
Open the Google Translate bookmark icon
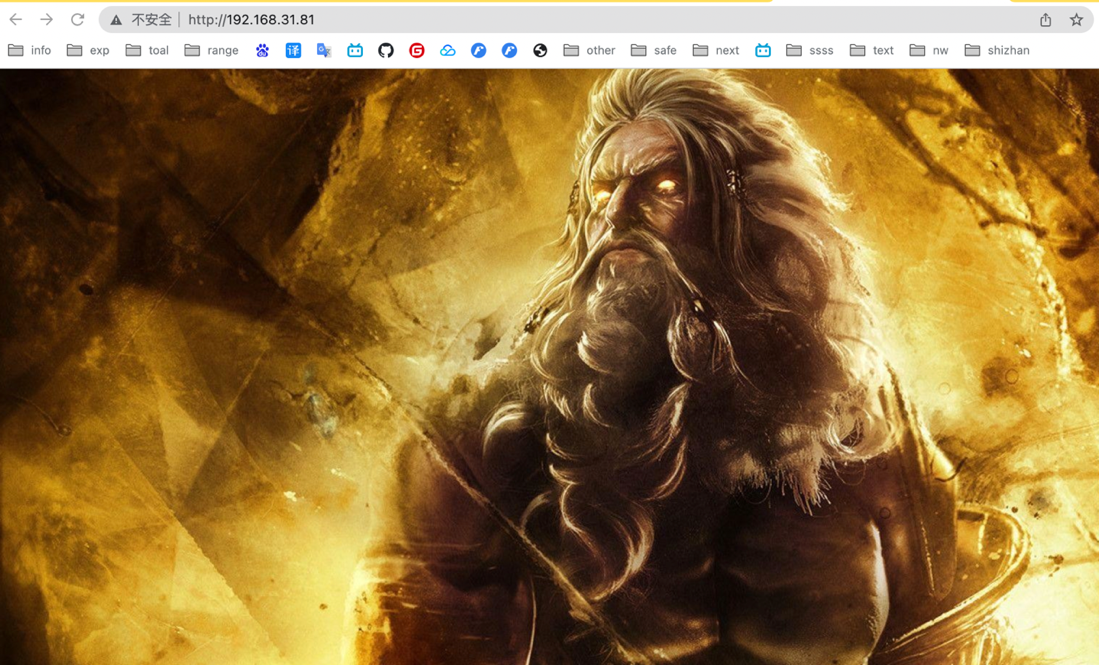[324, 50]
